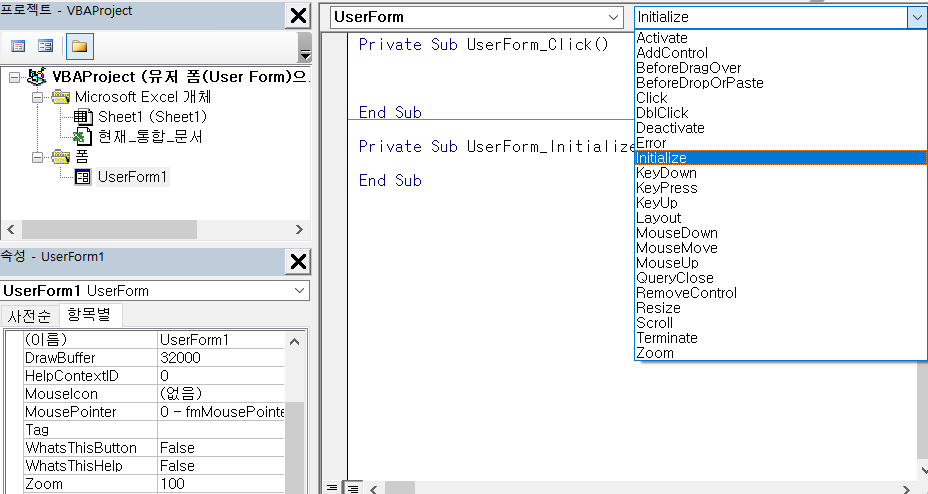Click project pane scroll left arrow
Viewport: 928px width, 494px height.
11,230
